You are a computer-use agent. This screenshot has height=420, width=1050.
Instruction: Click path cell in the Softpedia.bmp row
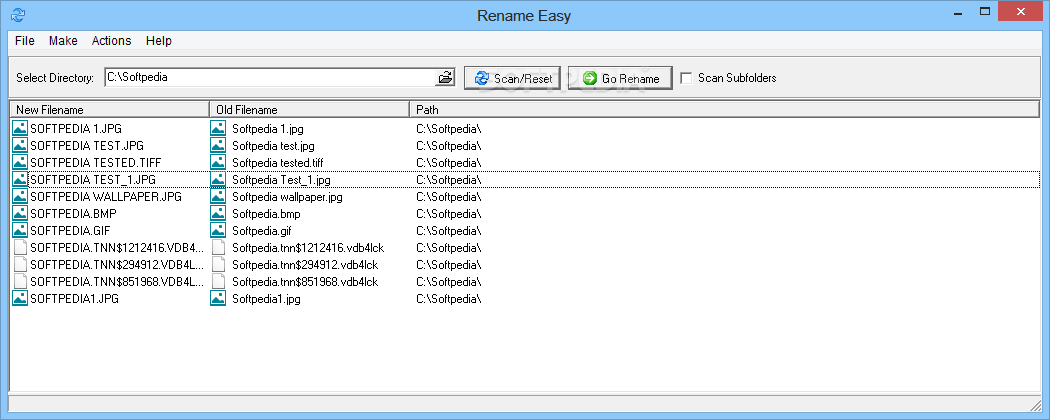click(449, 214)
